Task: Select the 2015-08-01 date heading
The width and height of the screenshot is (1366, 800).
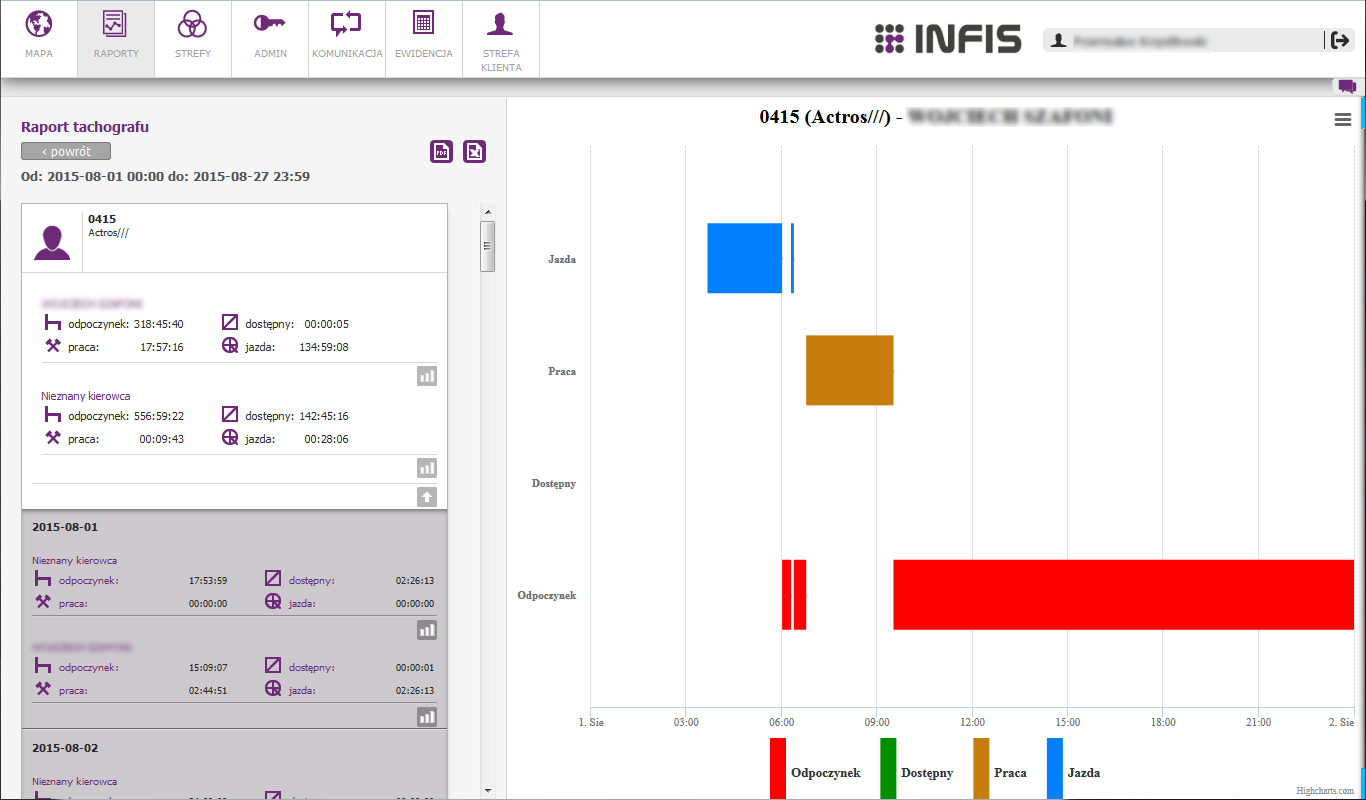Action: pyautogui.click(x=65, y=527)
